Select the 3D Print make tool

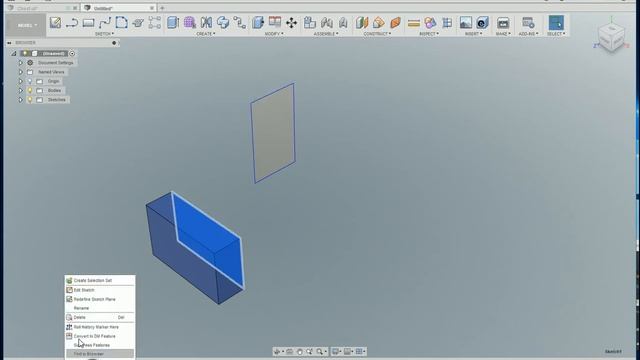click(503, 23)
